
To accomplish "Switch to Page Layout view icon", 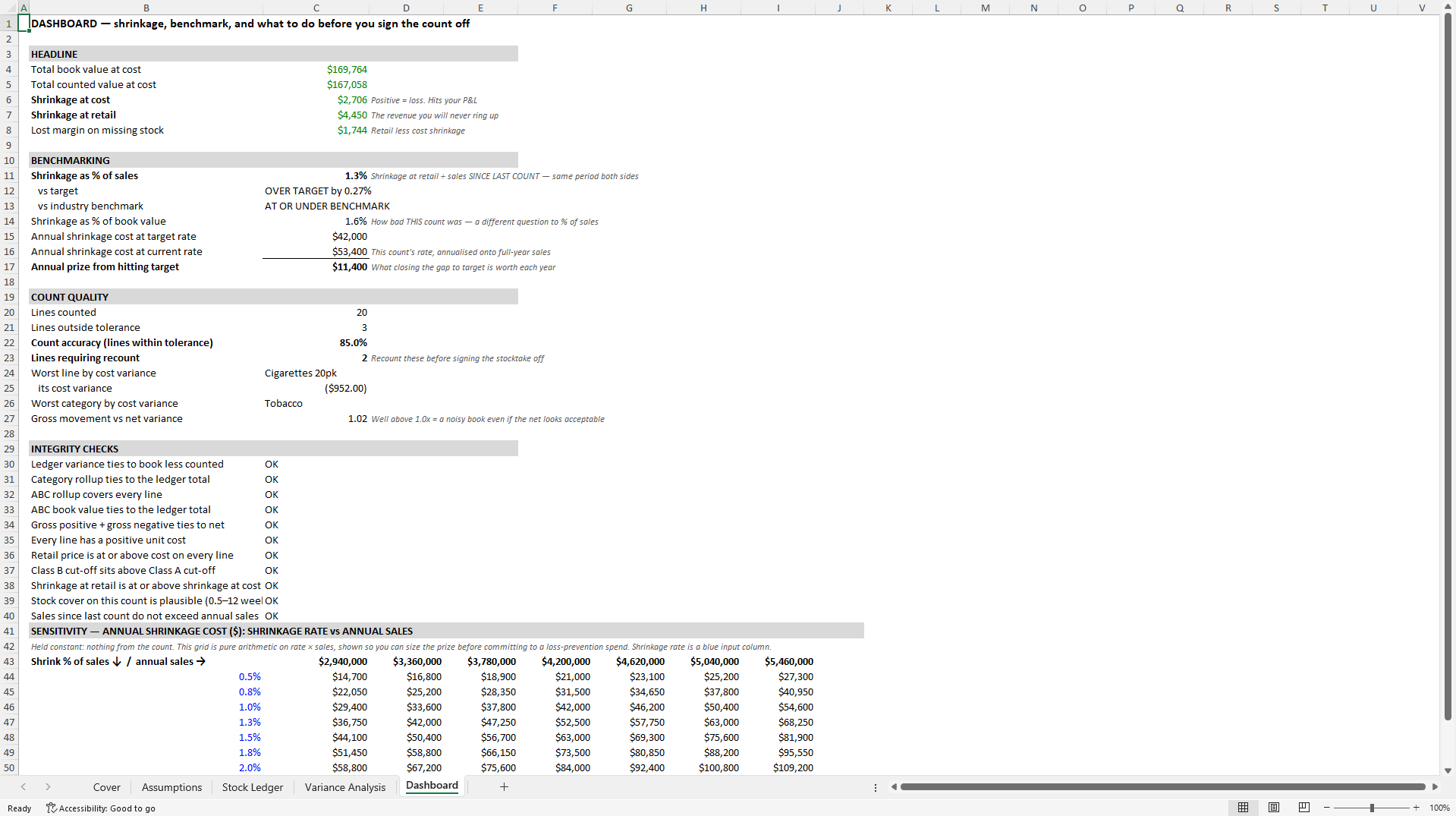I will 1274,808.
